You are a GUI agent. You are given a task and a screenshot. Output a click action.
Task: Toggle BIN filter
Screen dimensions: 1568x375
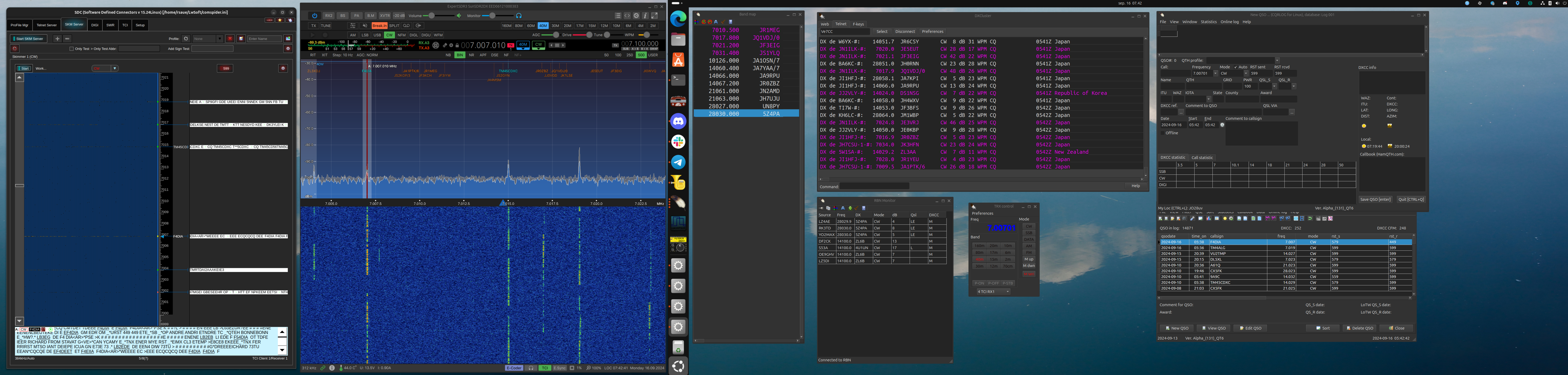click(460, 55)
